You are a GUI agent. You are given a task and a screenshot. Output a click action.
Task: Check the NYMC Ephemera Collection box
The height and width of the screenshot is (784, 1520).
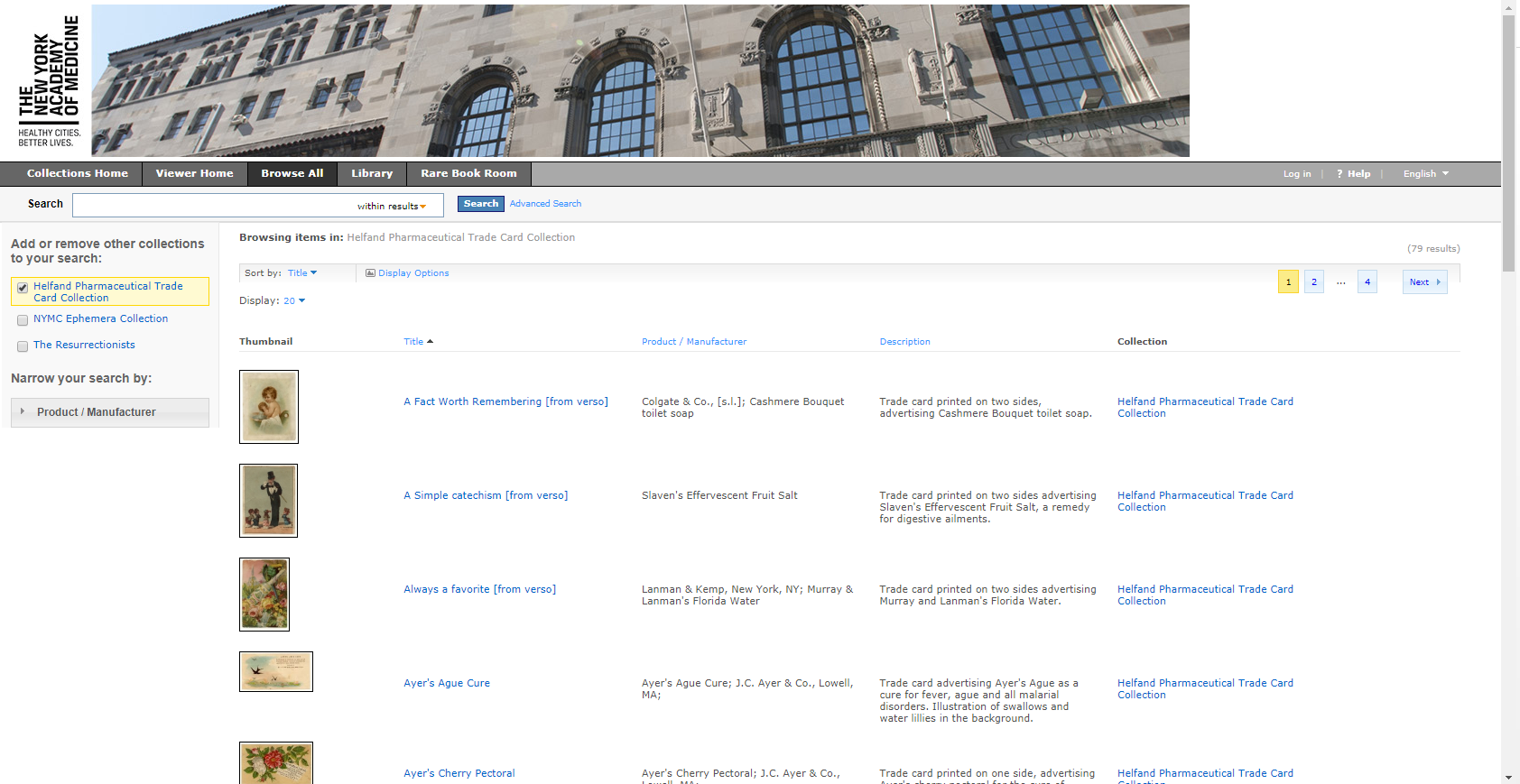(x=23, y=320)
